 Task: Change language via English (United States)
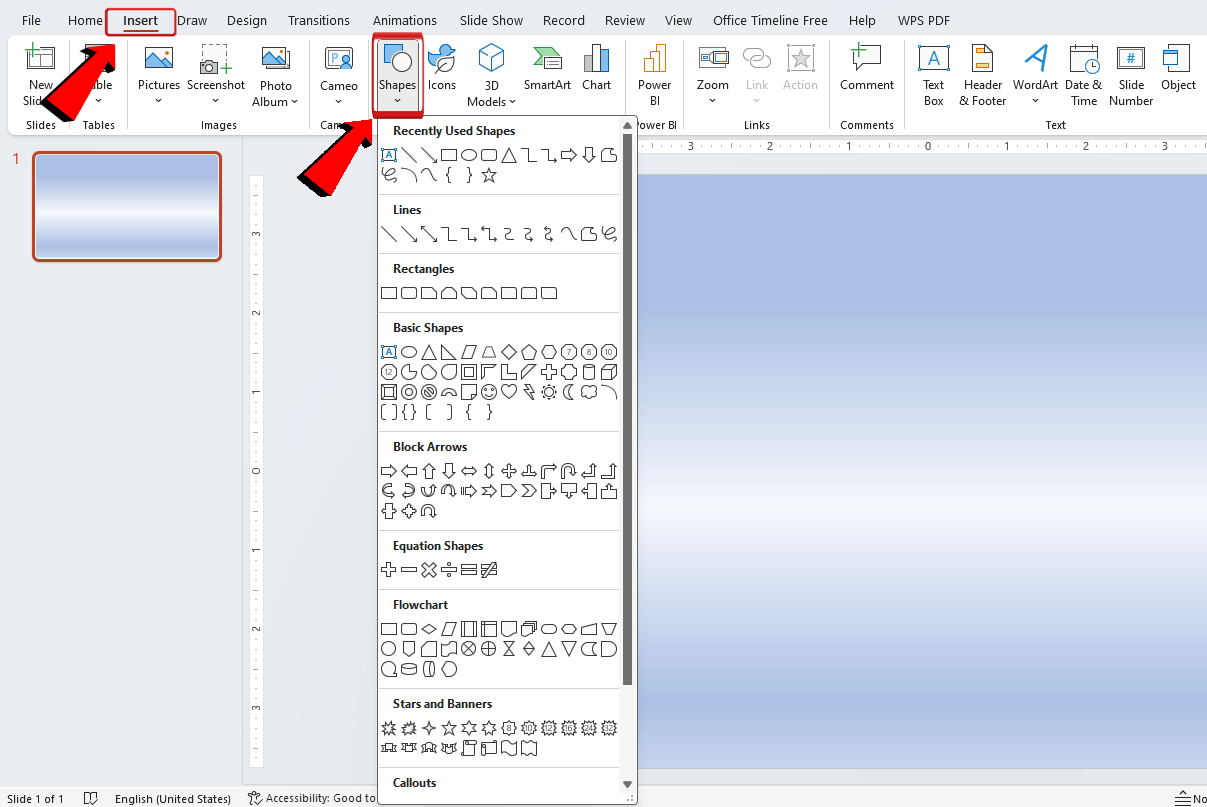pyautogui.click(x=173, y=798)
